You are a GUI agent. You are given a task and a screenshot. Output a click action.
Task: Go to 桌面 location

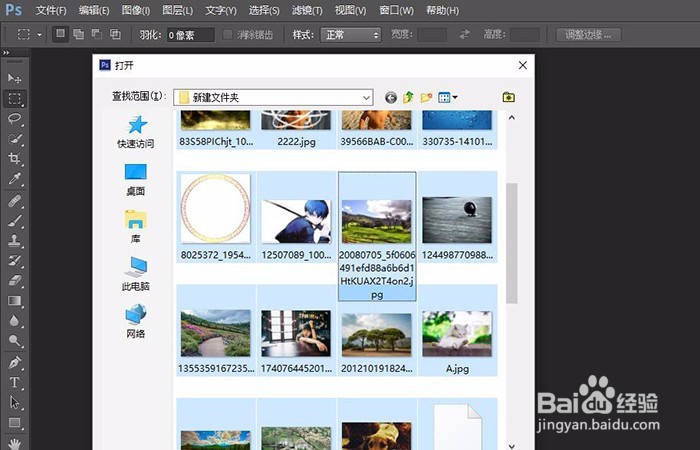pyautogui.click(x=136, y=179)
